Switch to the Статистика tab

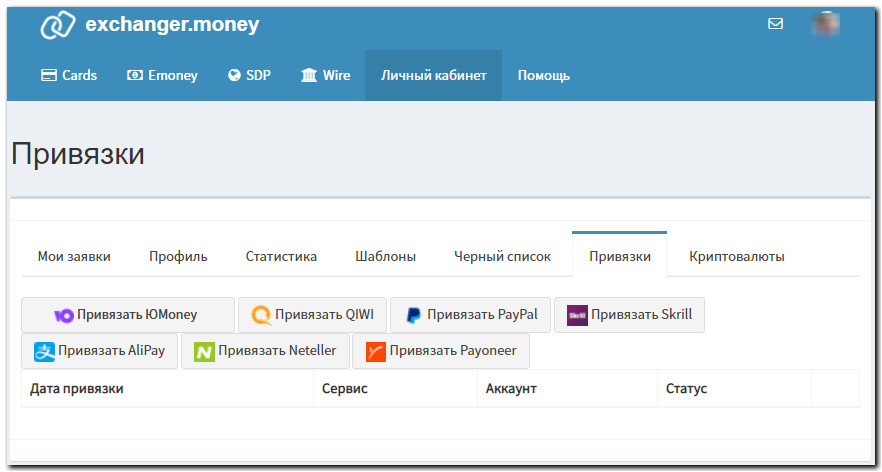click(281, 257)
